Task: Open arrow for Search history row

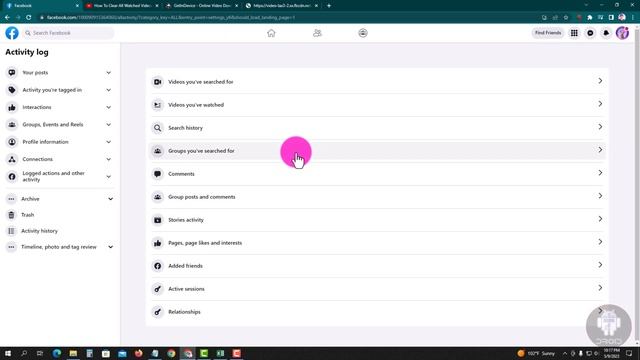Action: click(600, 127)
